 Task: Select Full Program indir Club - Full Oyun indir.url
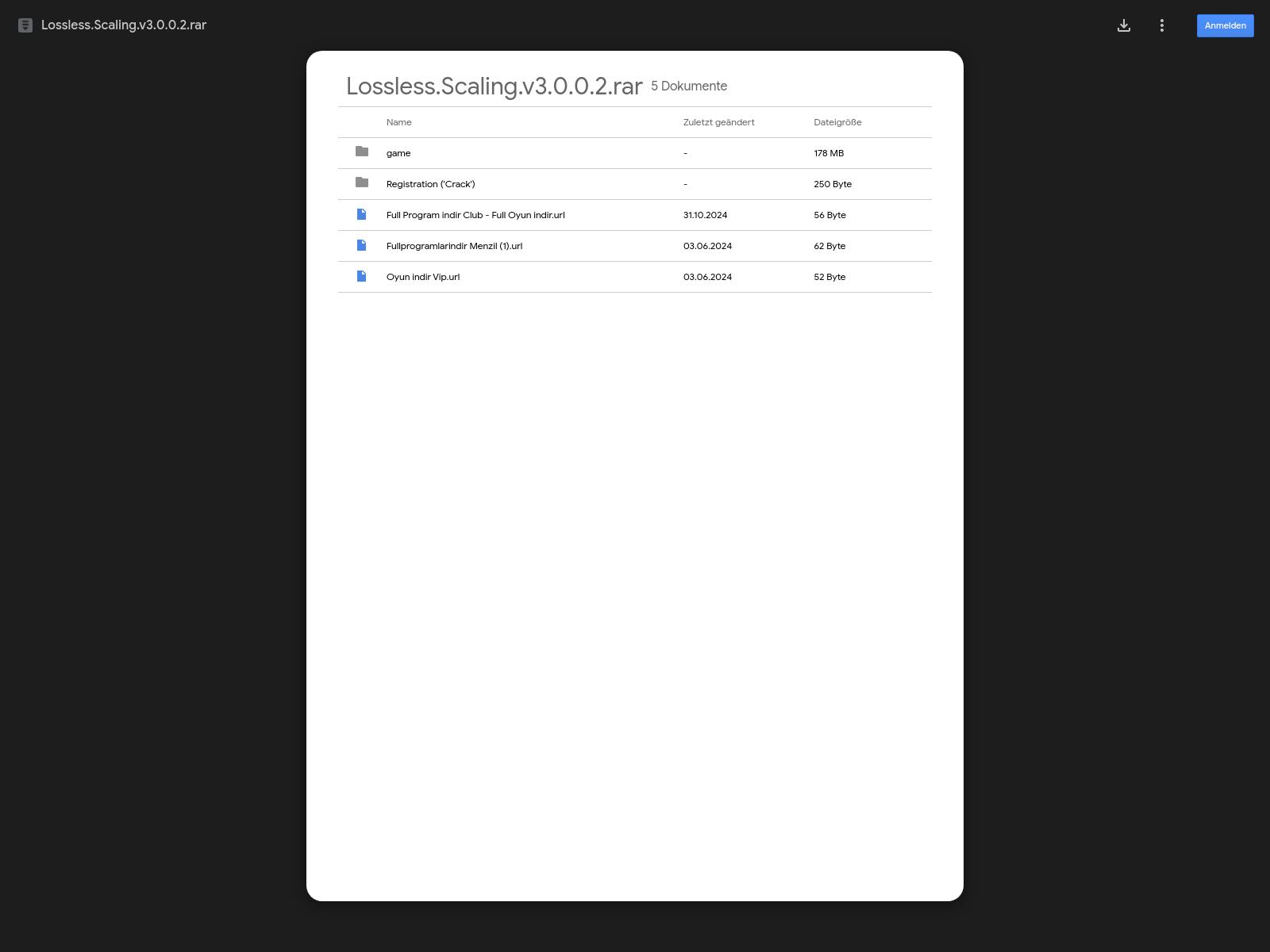click(635, 215)
